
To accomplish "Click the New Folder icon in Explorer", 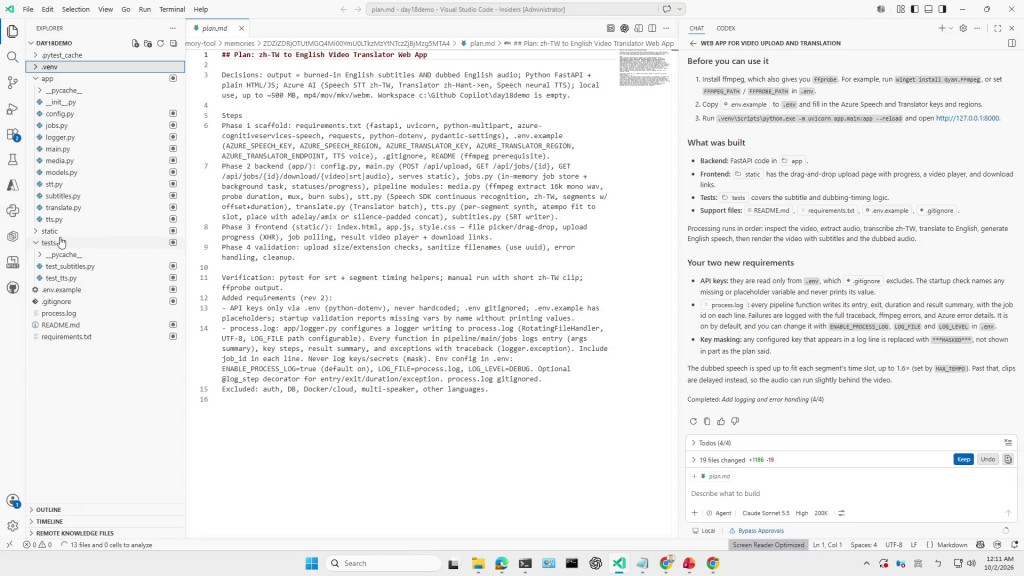I will [x=148, y=43].
